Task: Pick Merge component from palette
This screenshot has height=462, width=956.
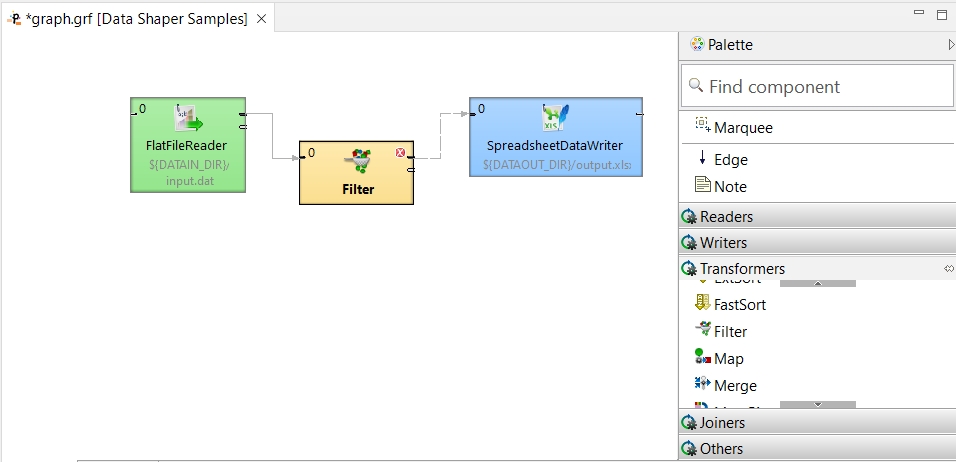Action: [x=726, y=385]
